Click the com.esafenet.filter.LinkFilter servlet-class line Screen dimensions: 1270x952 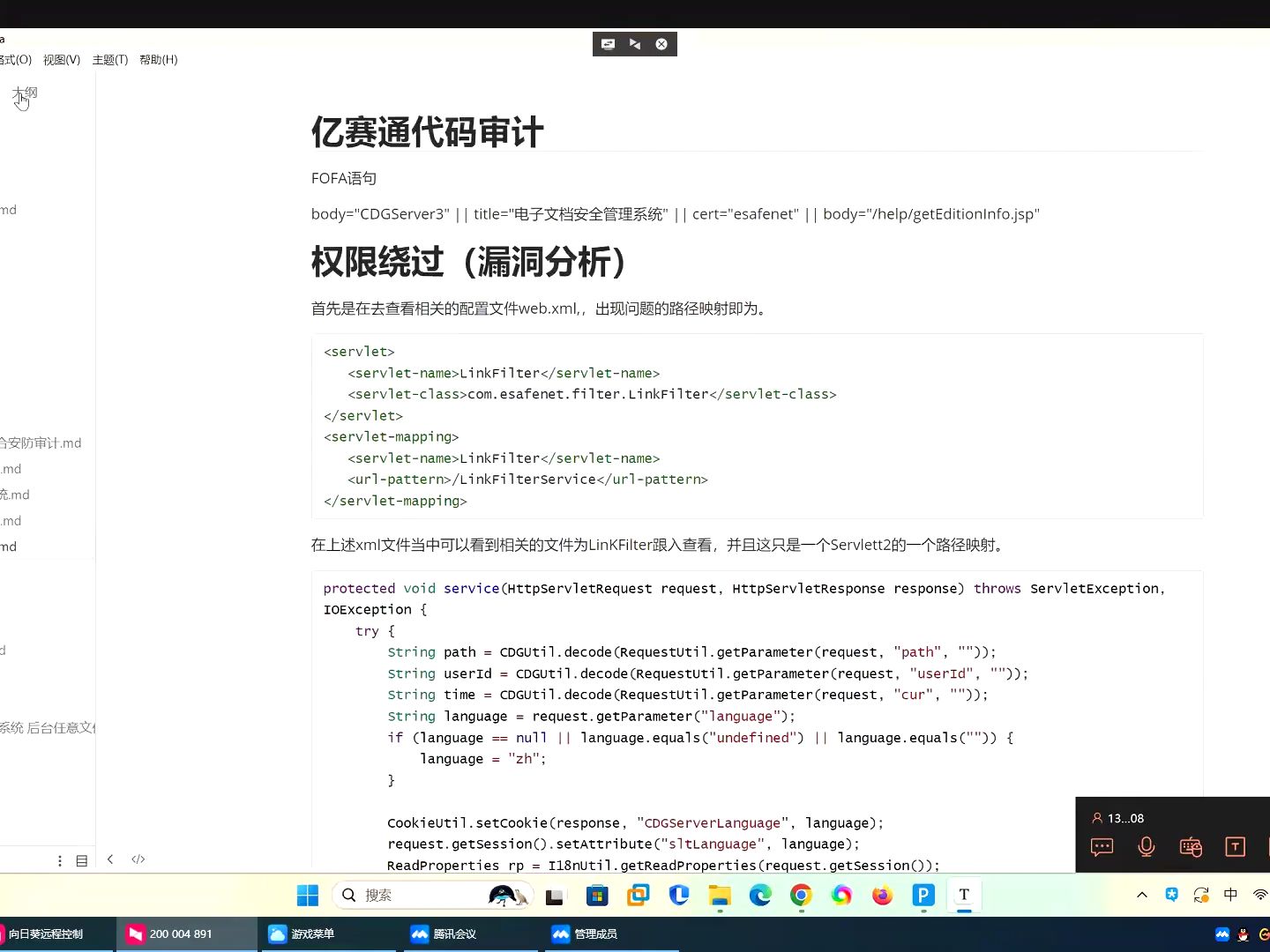[592, 394]
